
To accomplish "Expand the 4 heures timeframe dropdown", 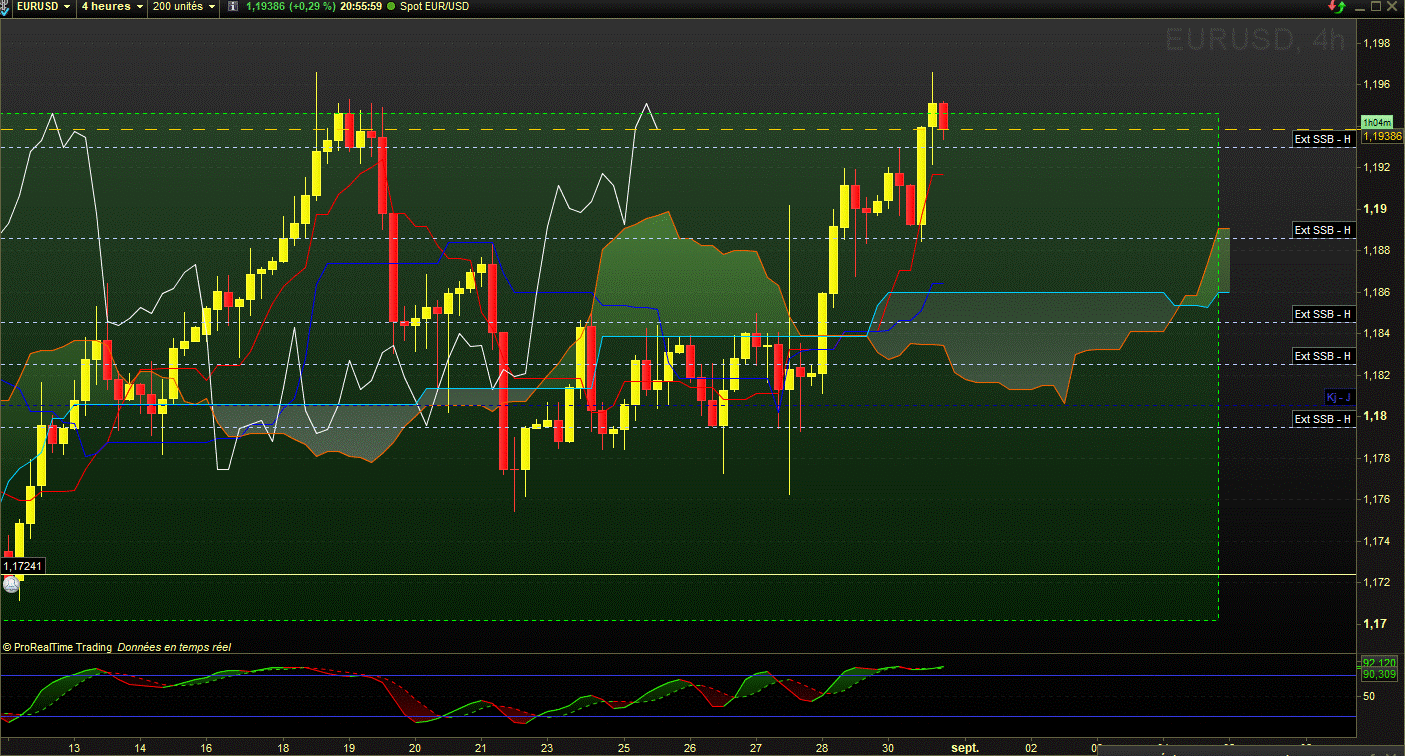I will [x=111, y=6].
